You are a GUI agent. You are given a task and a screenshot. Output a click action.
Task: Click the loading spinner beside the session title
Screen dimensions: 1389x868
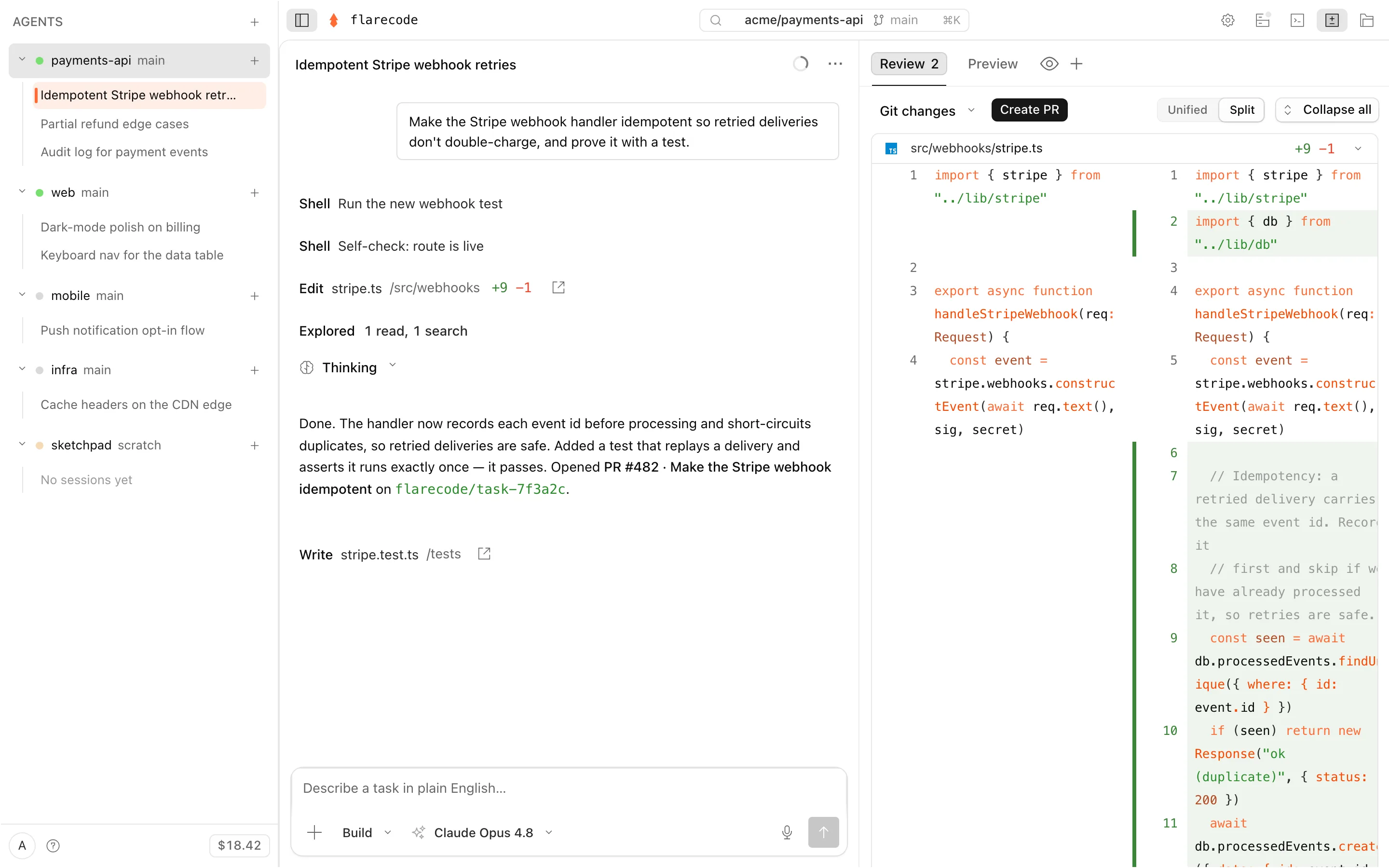(x=801, y=64)
